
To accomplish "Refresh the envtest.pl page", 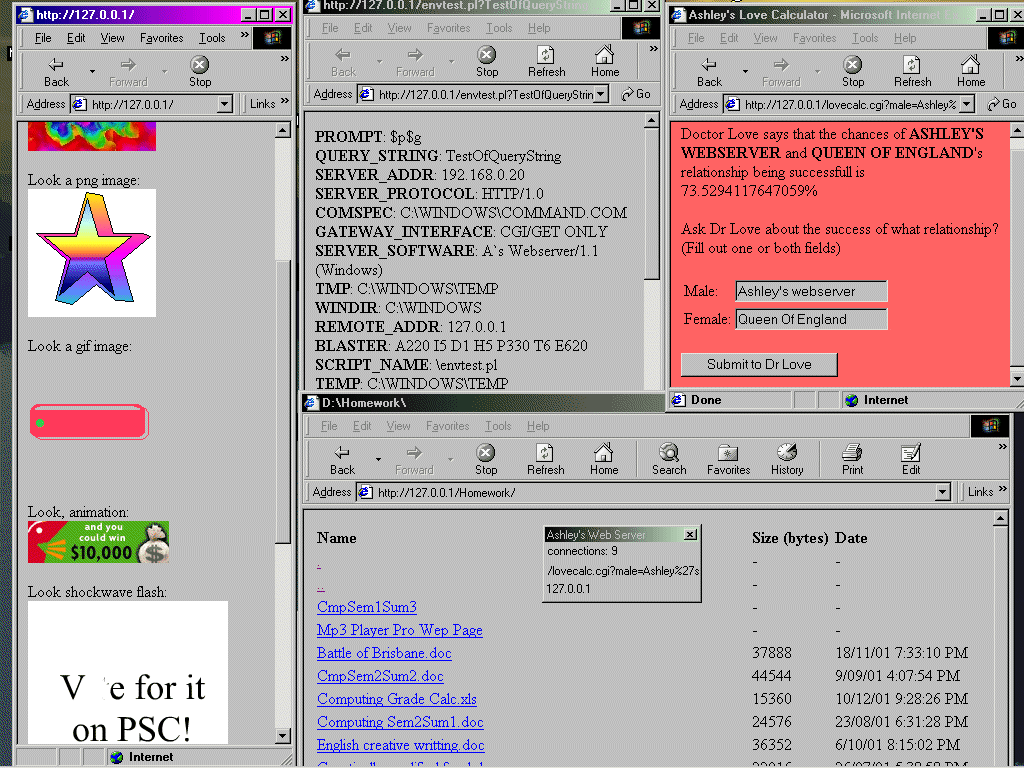I will (547, 62).
